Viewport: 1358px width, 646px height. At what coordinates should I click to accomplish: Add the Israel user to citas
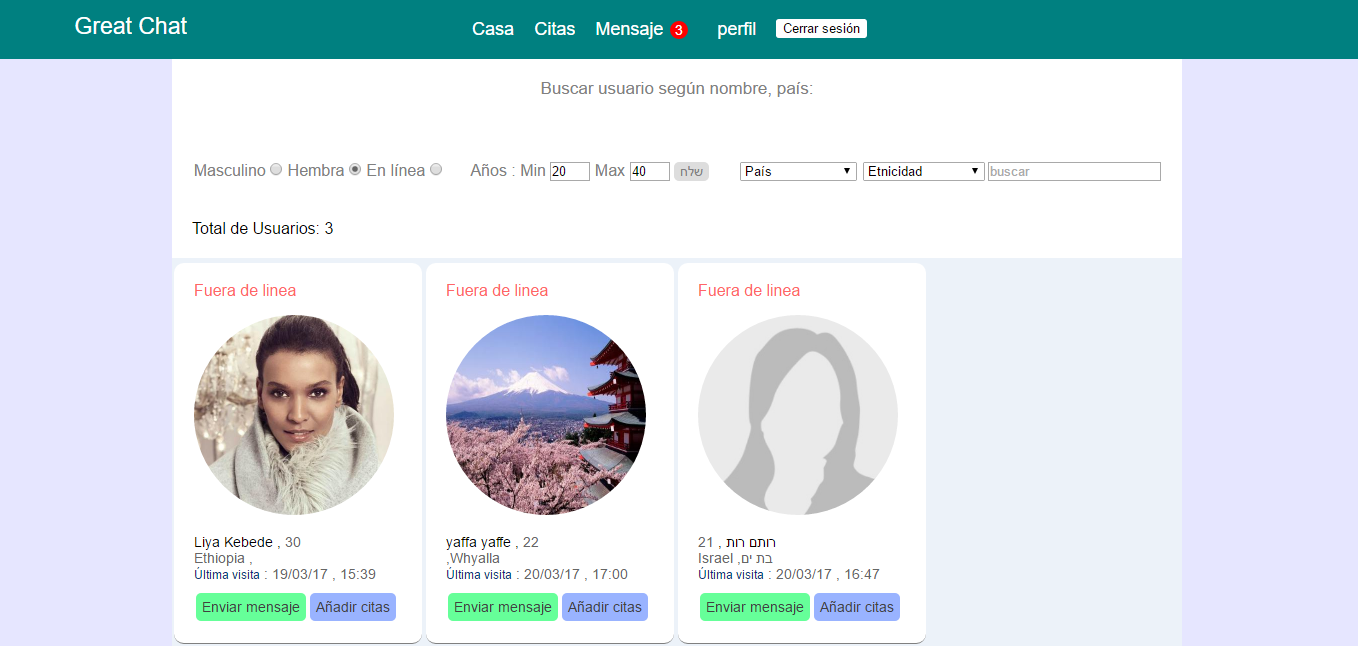[857, 607]
